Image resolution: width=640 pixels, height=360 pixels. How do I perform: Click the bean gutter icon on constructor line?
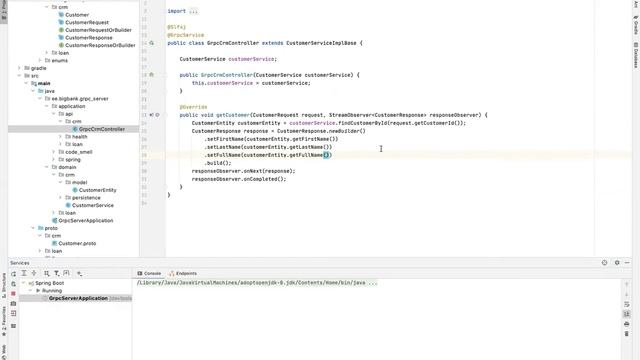coord(151,75)
